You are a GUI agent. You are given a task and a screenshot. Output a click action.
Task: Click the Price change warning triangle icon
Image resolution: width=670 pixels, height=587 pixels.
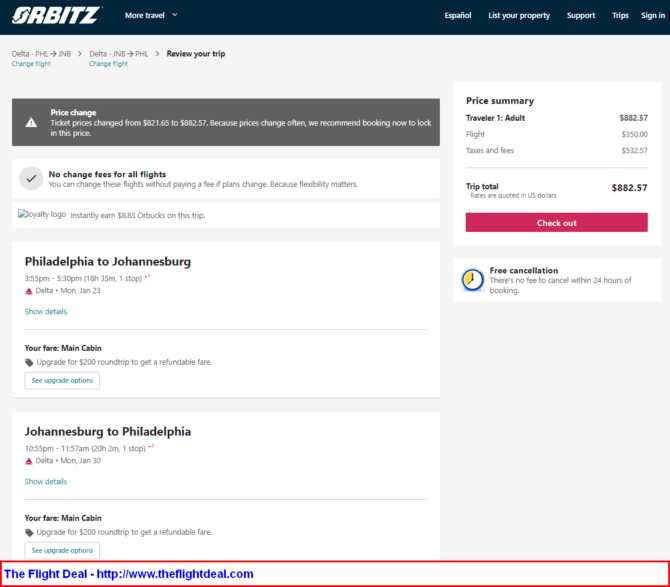pos(31,123)
